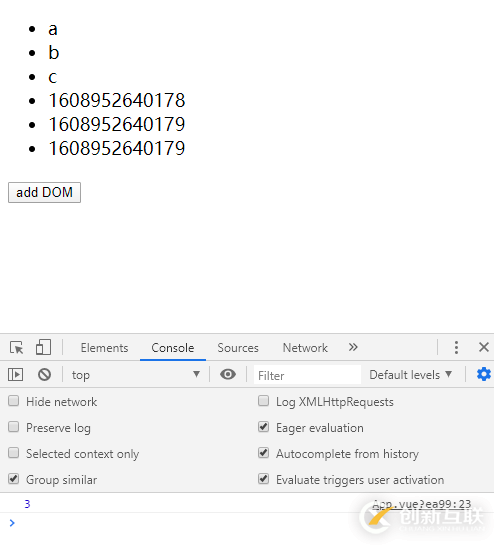
Task: Show the console sidebar panel icon
Action: 16,375
